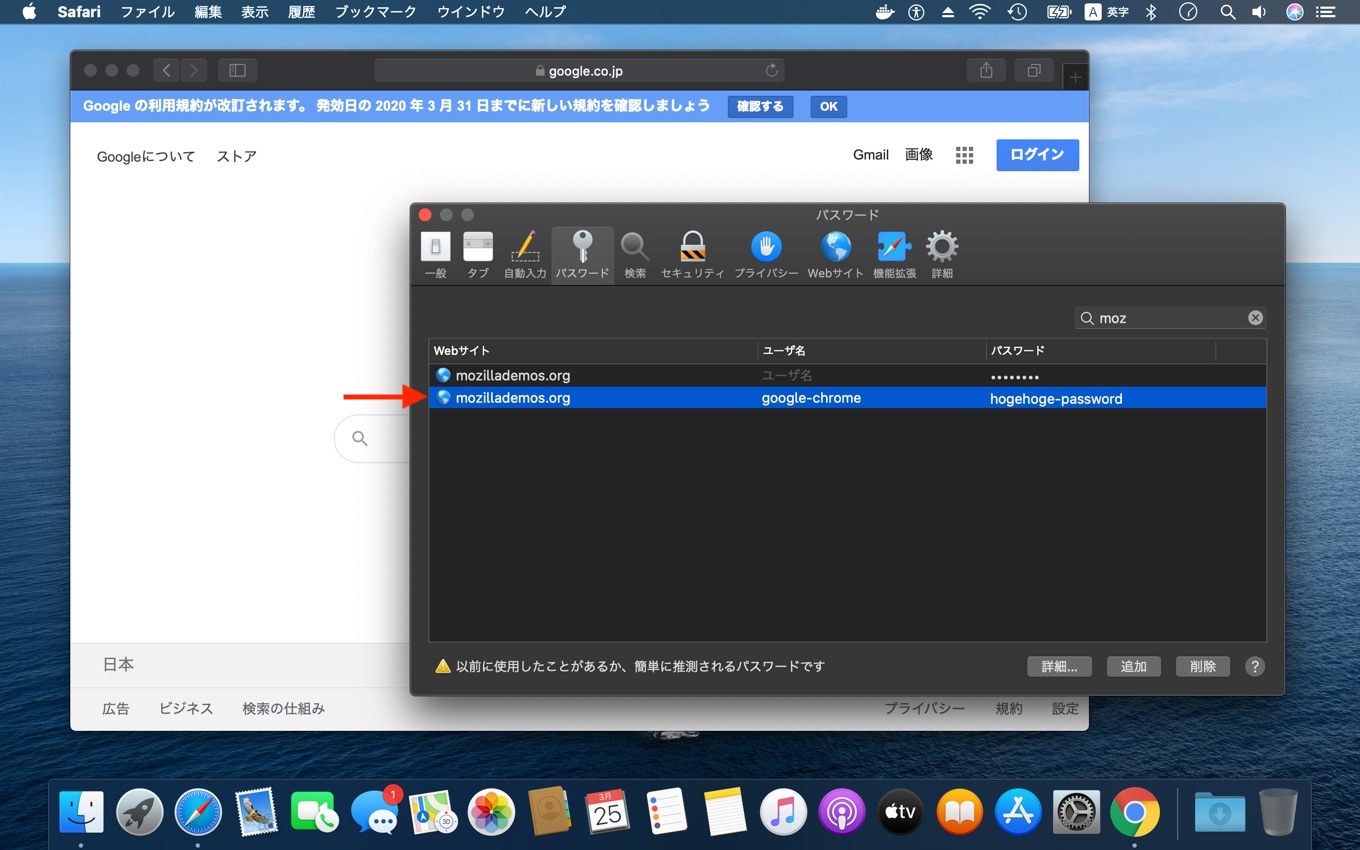Open the 画像 link on Google
Screen dimensions: 1360x850
tap(919, 154)
